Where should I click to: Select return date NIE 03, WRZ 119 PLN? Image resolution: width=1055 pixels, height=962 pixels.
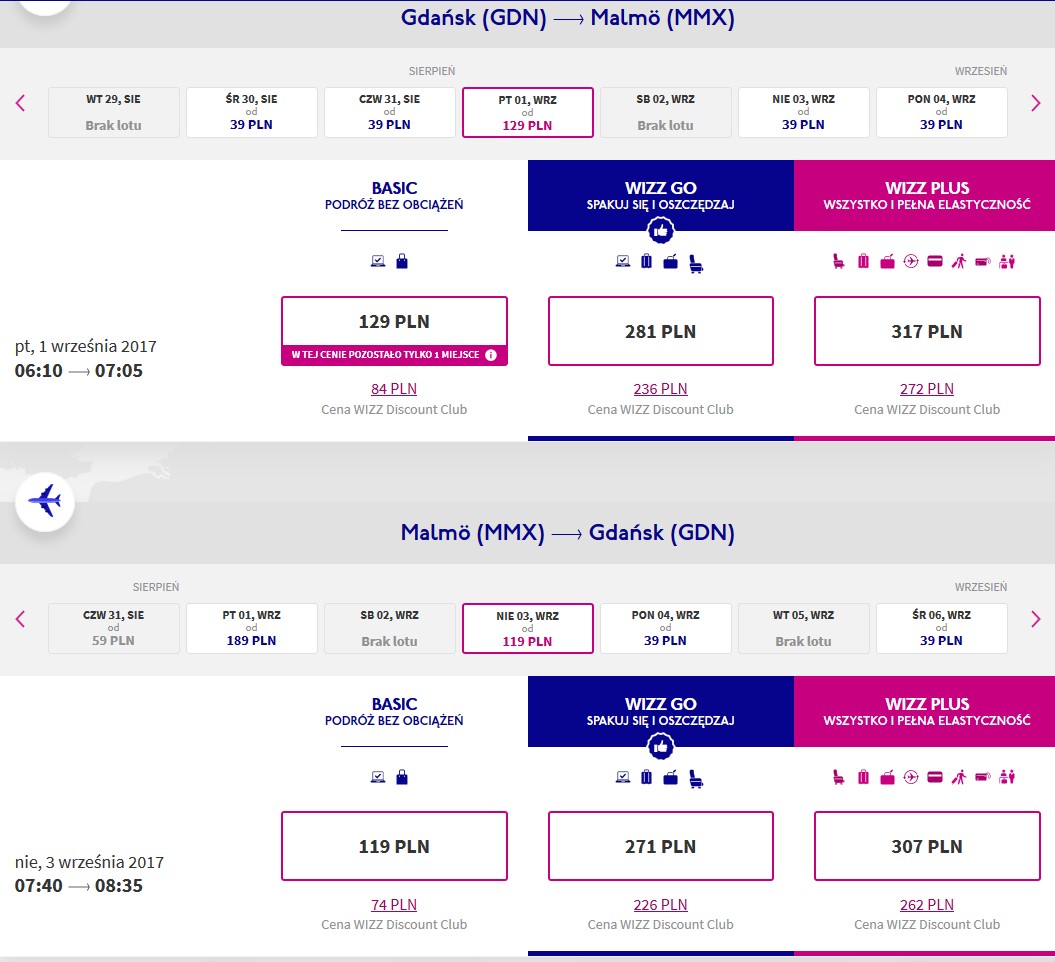(x=528, y=628)
